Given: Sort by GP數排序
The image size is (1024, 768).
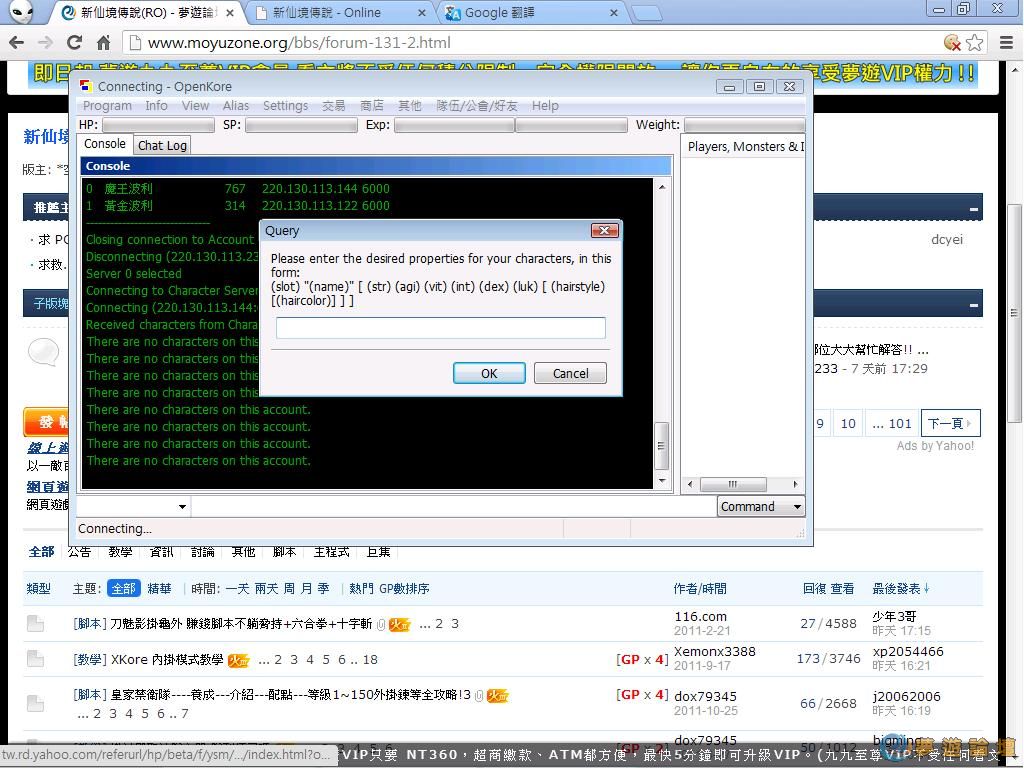Looking at the screenshot, I should coord(404,588).
